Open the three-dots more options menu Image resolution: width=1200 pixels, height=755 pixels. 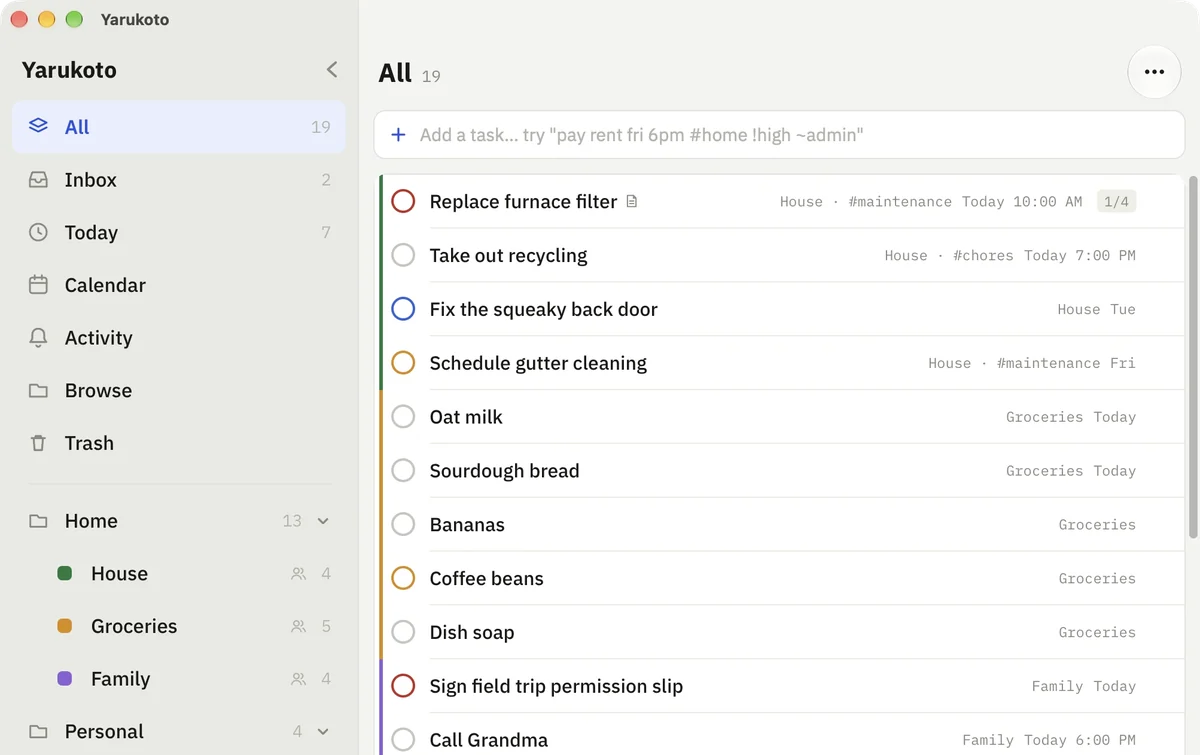[x=1154, y=72]
